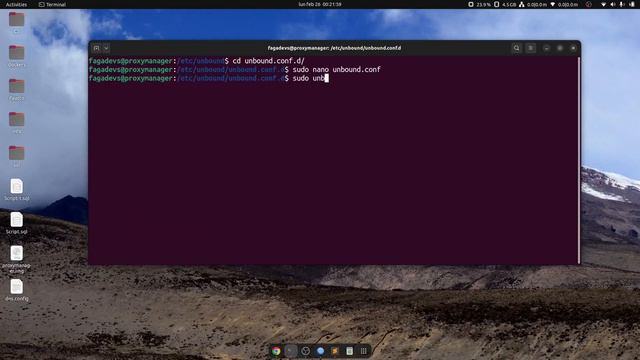
Task: Open the orange app icon in the dock
Action: (x=335, y=351)
